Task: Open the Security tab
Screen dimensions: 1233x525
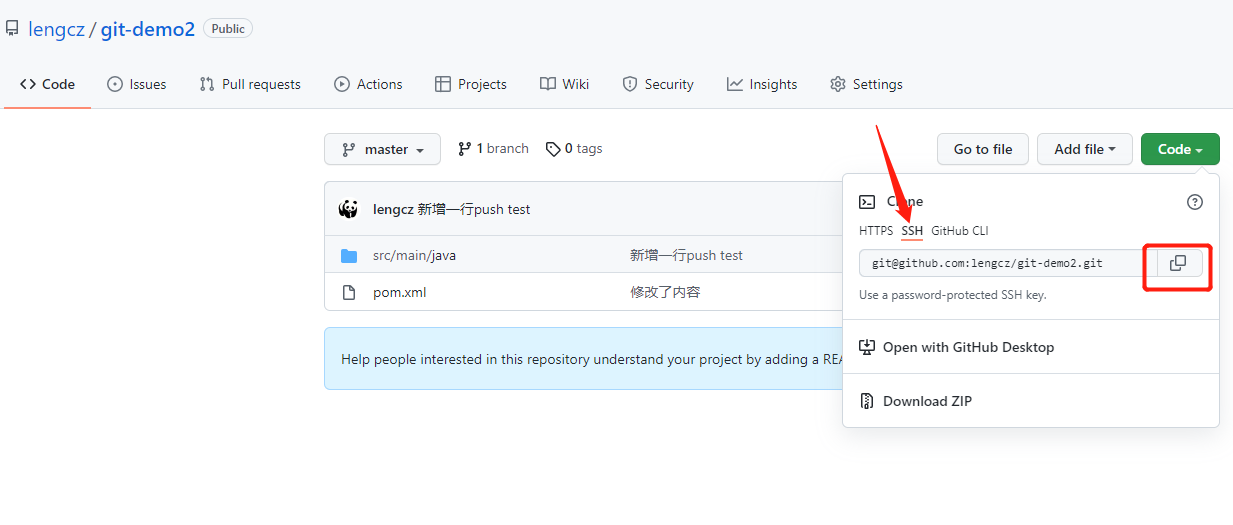Action: [658, 84]
